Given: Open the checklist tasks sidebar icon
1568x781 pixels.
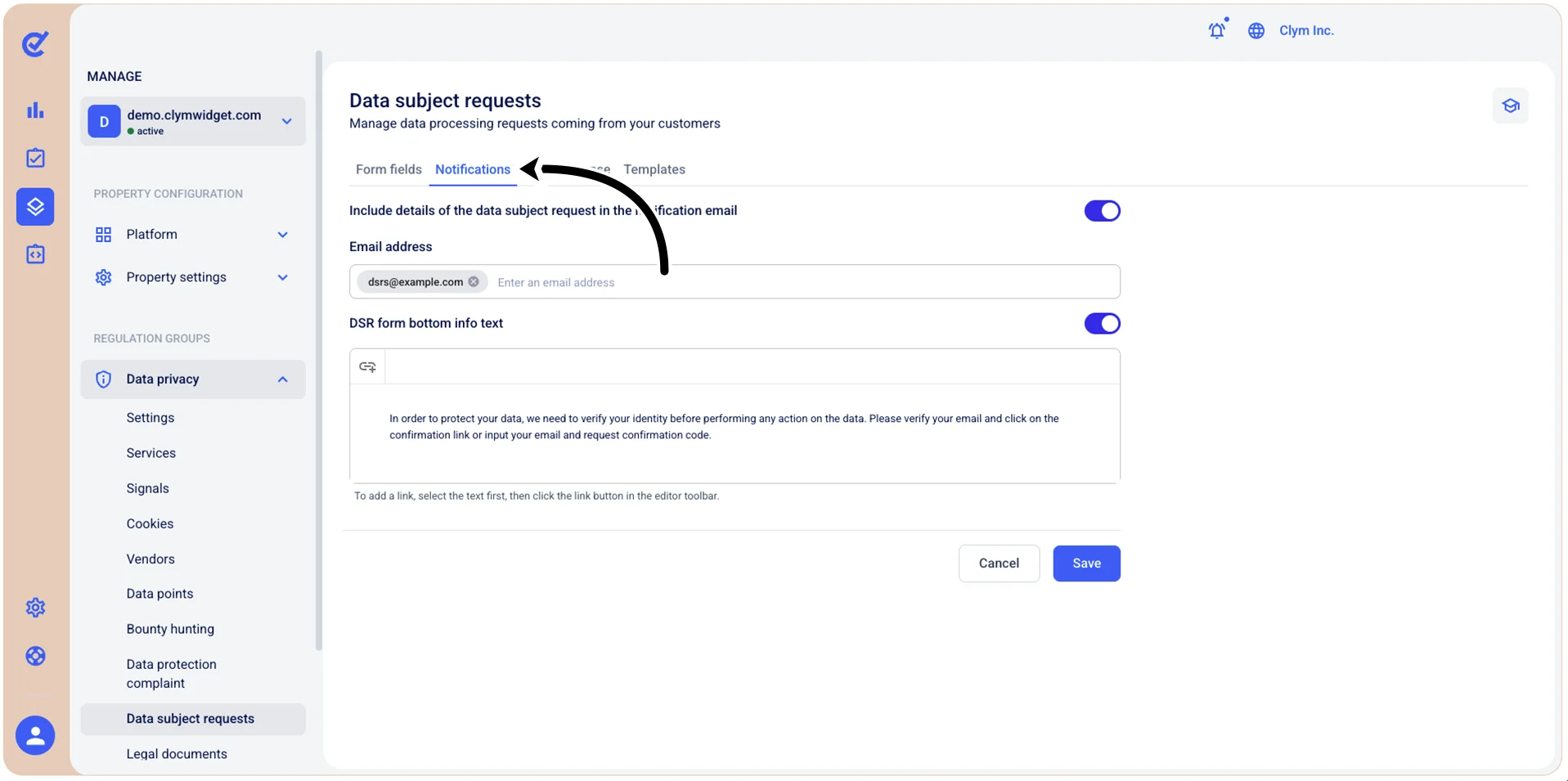Looking at the screenshot, I should [x=35, y=158].
